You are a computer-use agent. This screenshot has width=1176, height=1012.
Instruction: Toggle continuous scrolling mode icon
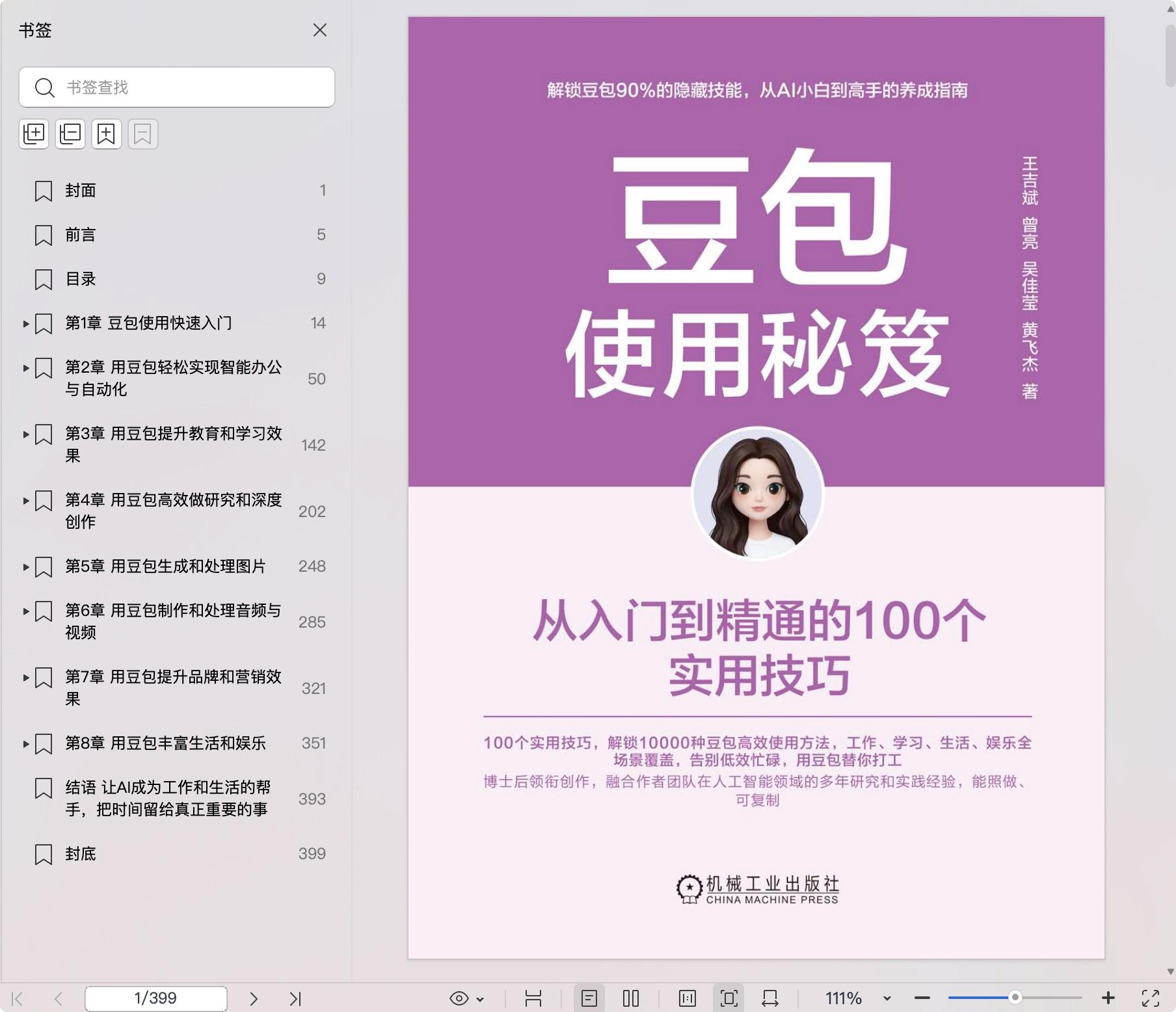tap(533, 998)
